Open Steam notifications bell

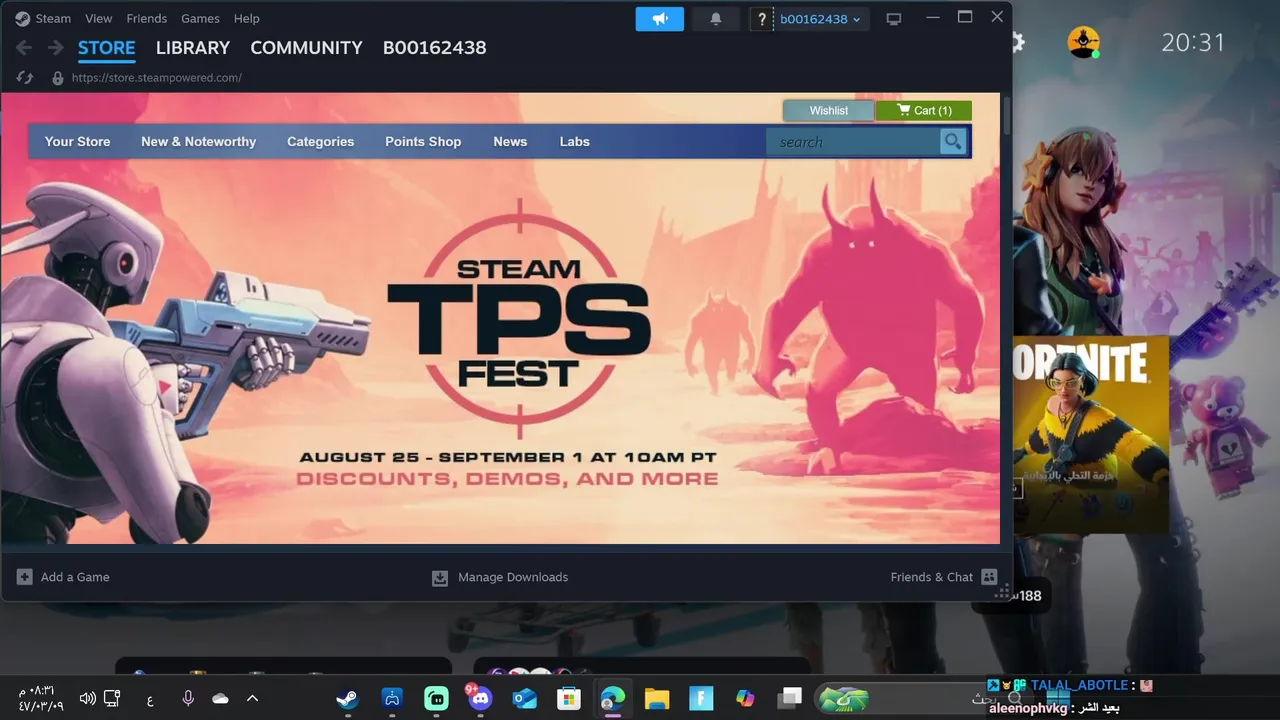click(716, 19)
